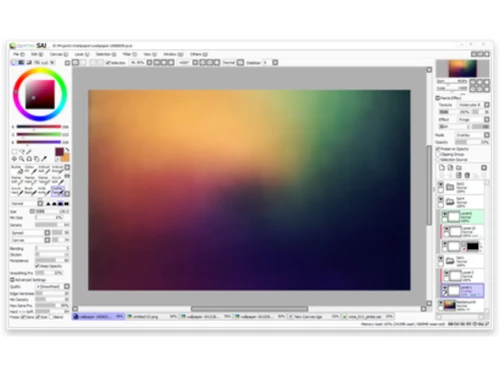Image resolution: width=500 pixels, height=375 pixels.
Task: Open the Canvas menu
Action: coord(59,54)
